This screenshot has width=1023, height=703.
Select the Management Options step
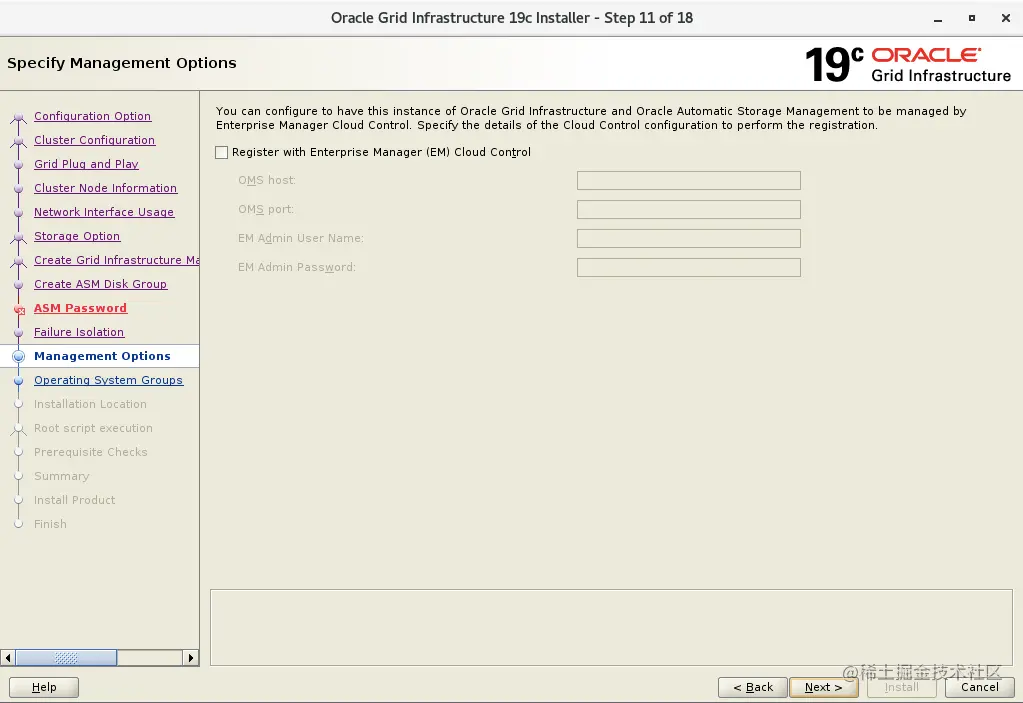coord(102,356)
